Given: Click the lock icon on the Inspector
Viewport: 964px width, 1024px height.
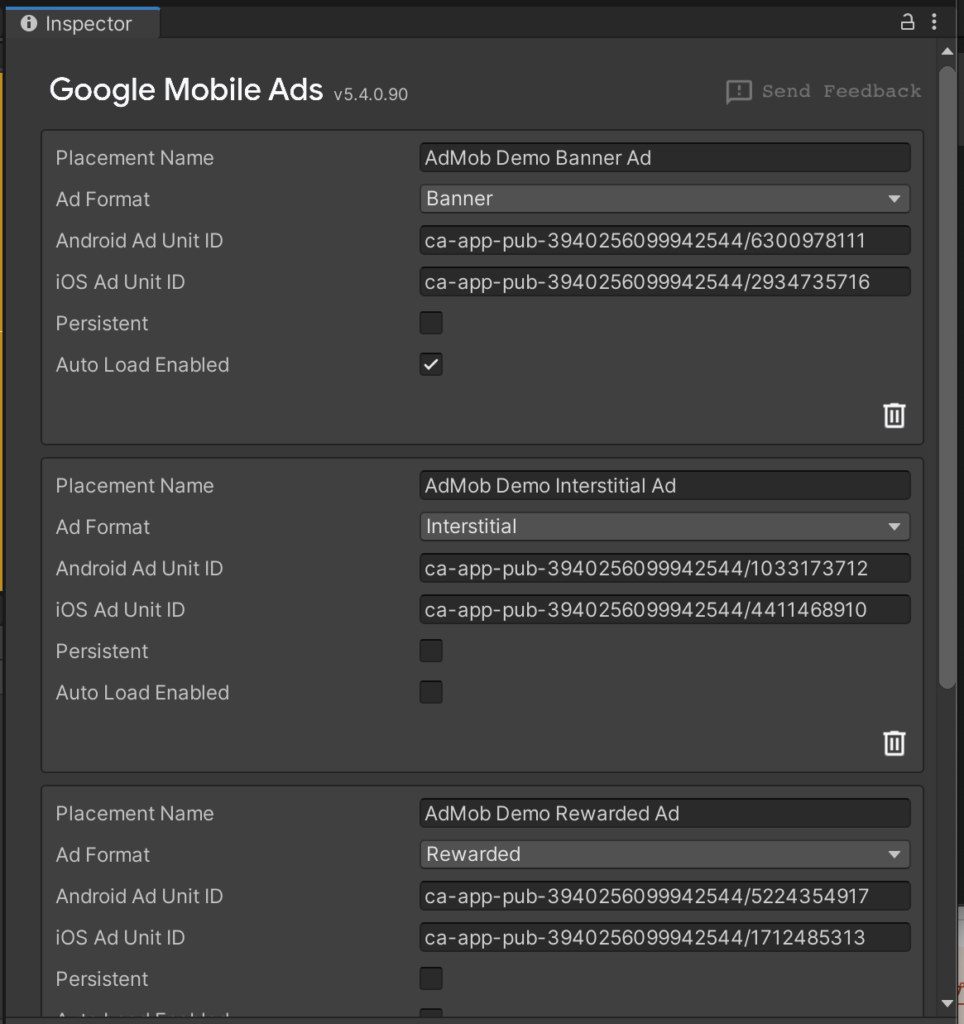Looking at the screenshot, I should click(x=906, y=22).
